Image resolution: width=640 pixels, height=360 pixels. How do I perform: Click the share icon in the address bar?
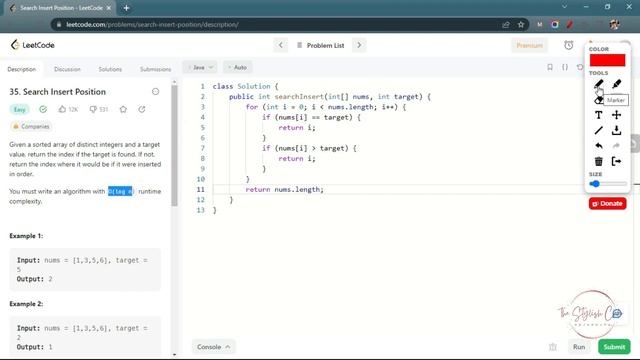506,24
